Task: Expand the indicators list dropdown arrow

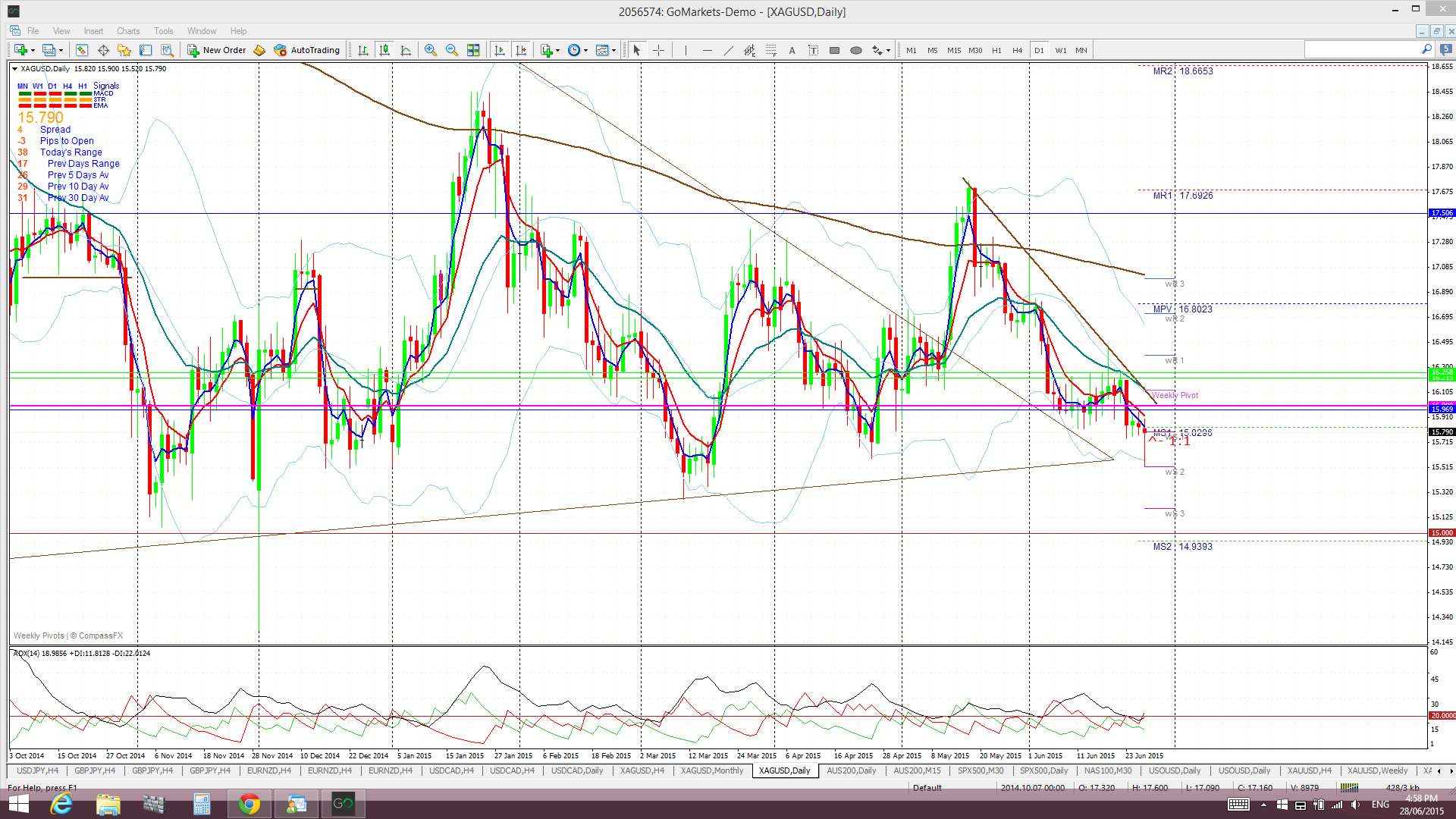Action: tap(558, 50)
